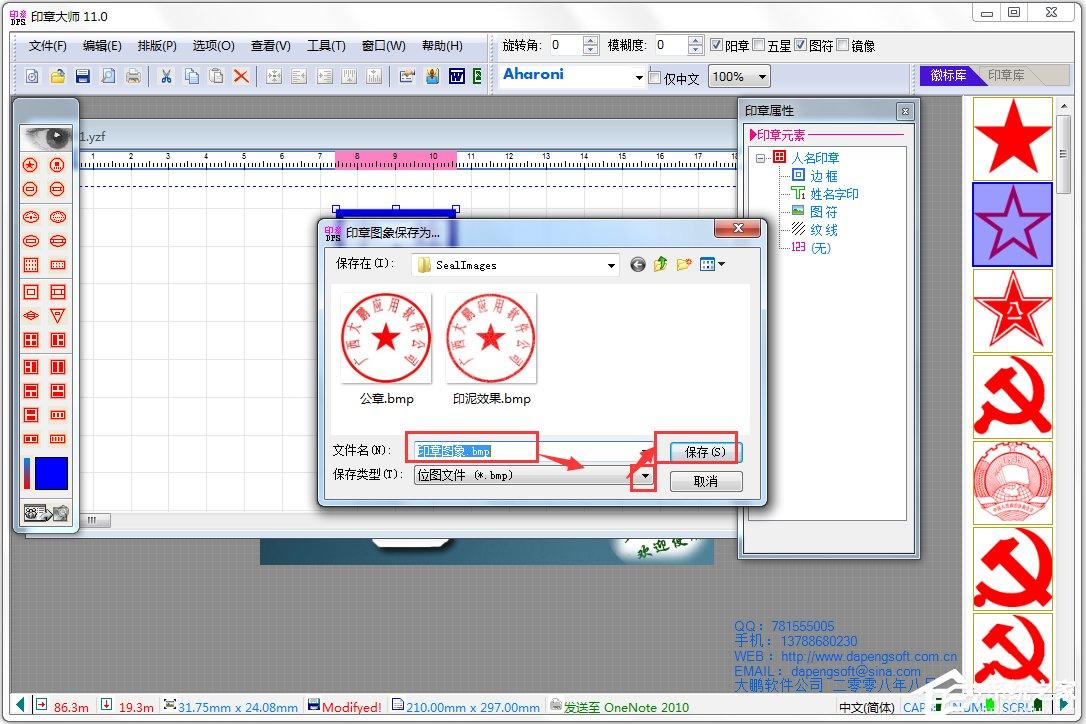Close the 印章属性 panel
Viewport: 1086px width, 724px height.
pos(905,111)
